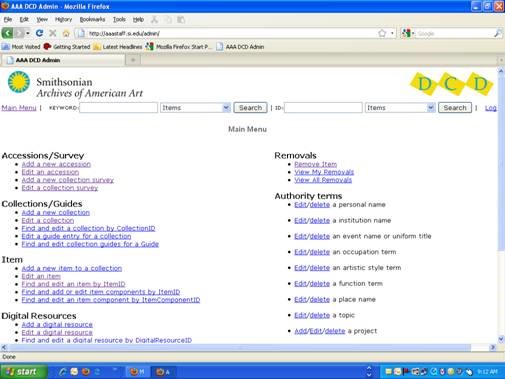The width and height of the screenshot is (505, 379).
Task: Open Edit a collection link
Action: pyautogui.click(x=48, y=220)
